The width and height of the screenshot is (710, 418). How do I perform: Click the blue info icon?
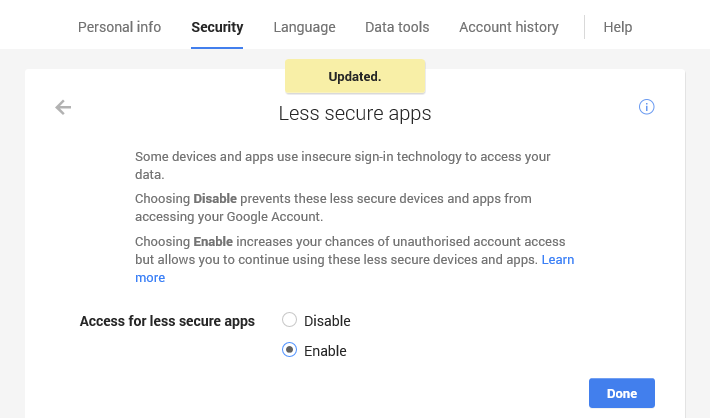pos(646,107)
